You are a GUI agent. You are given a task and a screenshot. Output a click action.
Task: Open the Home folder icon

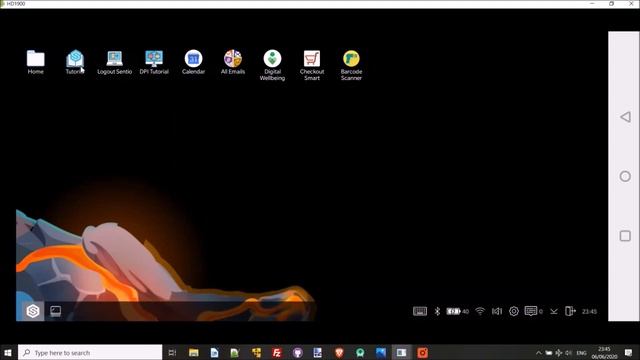coord(36,62)
